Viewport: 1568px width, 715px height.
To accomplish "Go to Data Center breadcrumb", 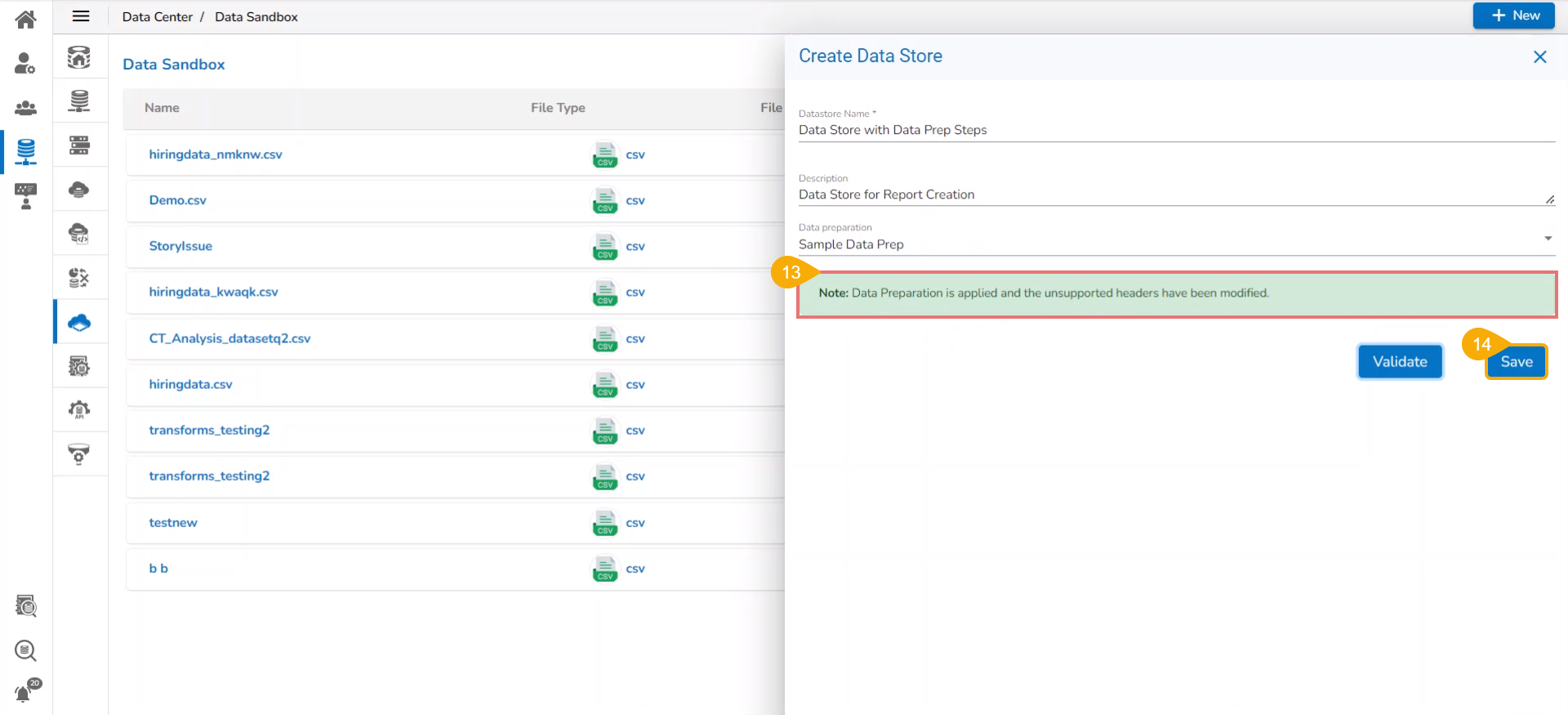I will (x=158, y=17).
